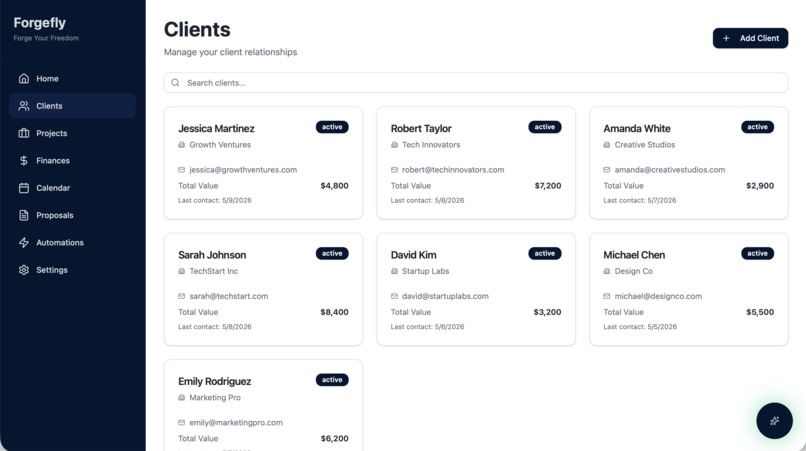Image resolution: width=806 pixels, height=451 pixels.
Task: Click the company icon beside Marketing Pro
Action: click(181, 398)
